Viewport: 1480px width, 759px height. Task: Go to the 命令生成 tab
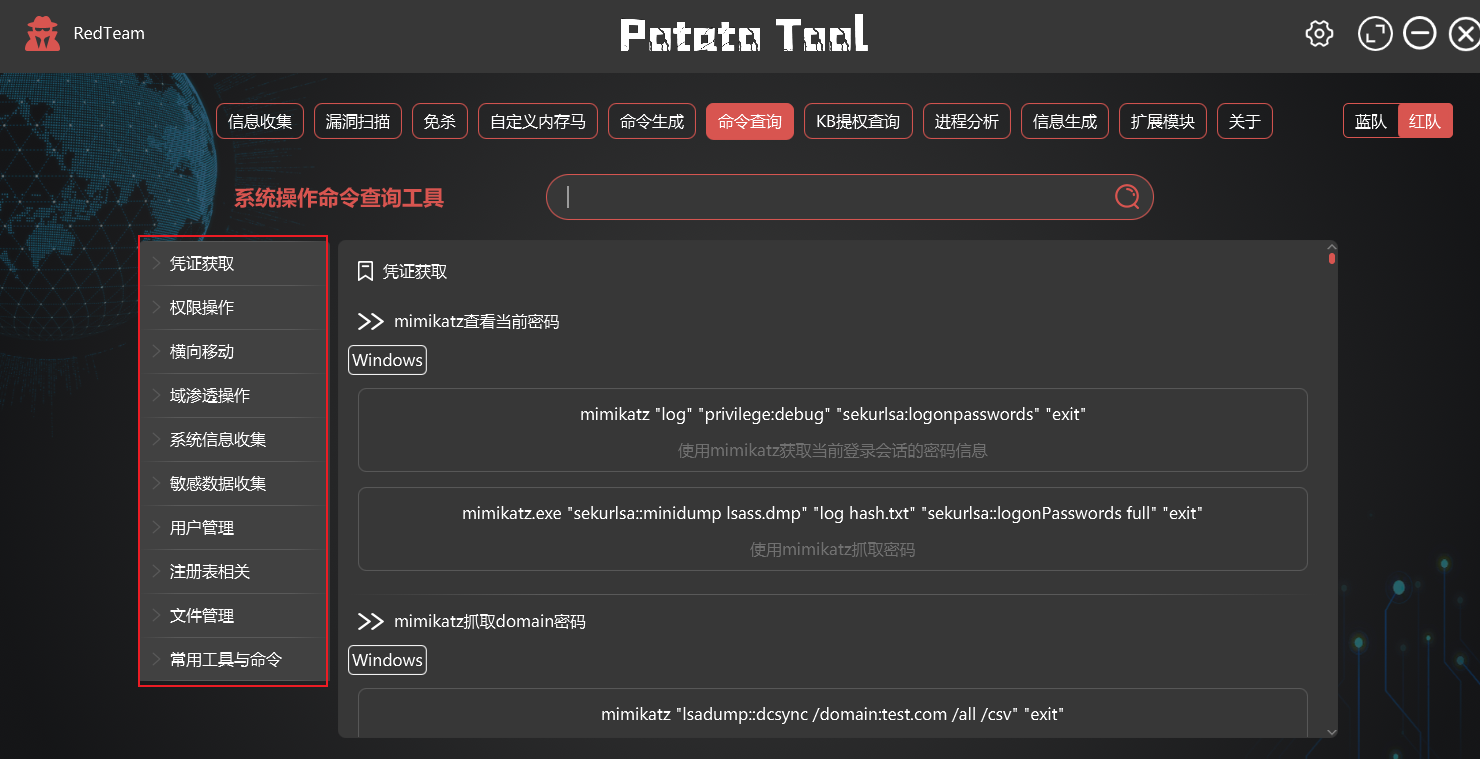tap(652, 122)
